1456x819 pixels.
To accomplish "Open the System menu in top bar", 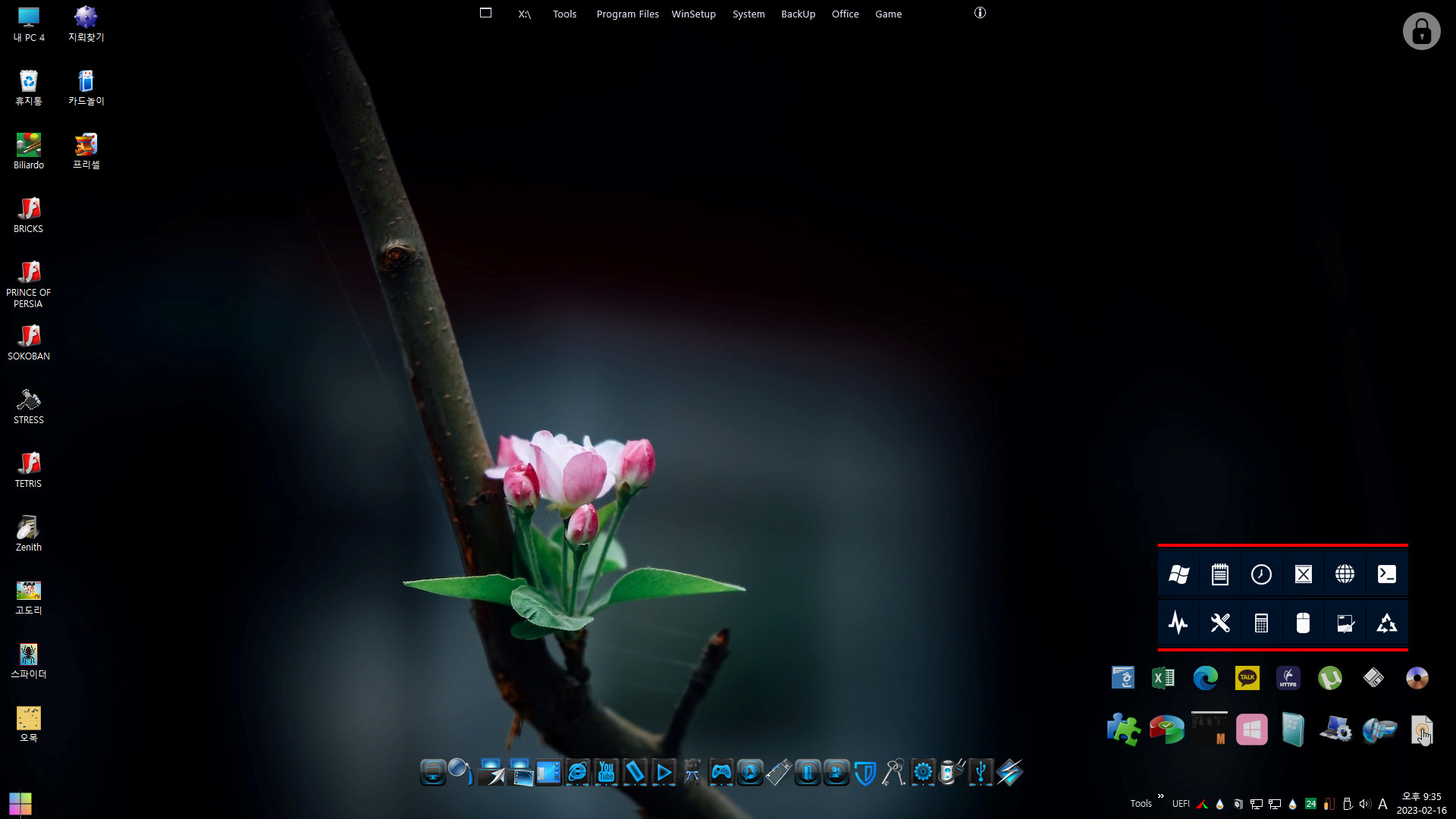I will (748, 14).
